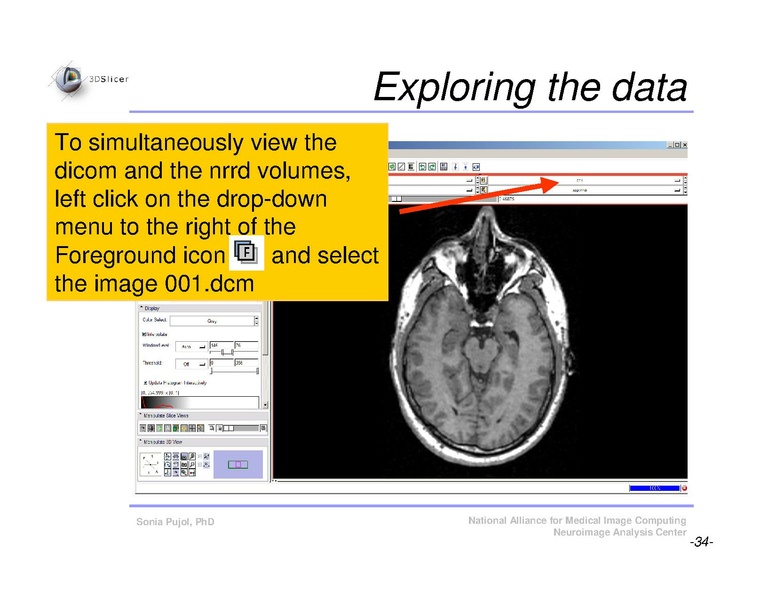The height and width of the screenshot is (600, 776).
Task: Open the Window/Level Auto drop-down
Action: click(192, 347)
